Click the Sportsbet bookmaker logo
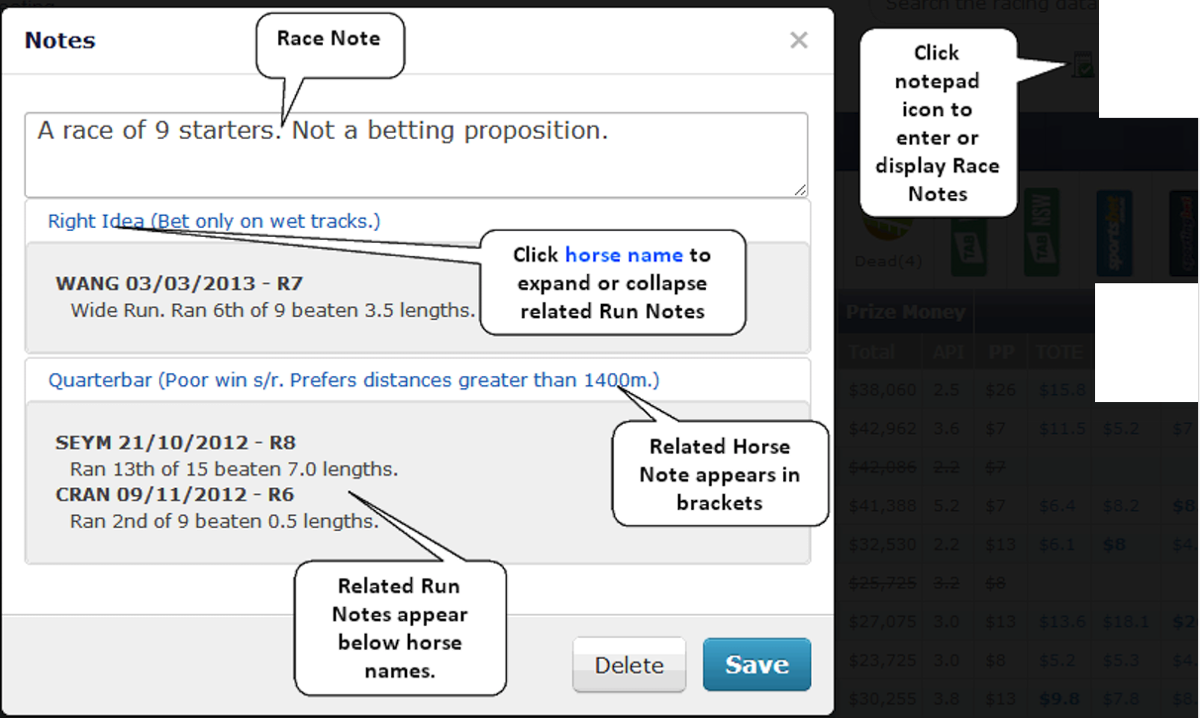Screen dimensions: 1200x718 tap(1114, 234)
